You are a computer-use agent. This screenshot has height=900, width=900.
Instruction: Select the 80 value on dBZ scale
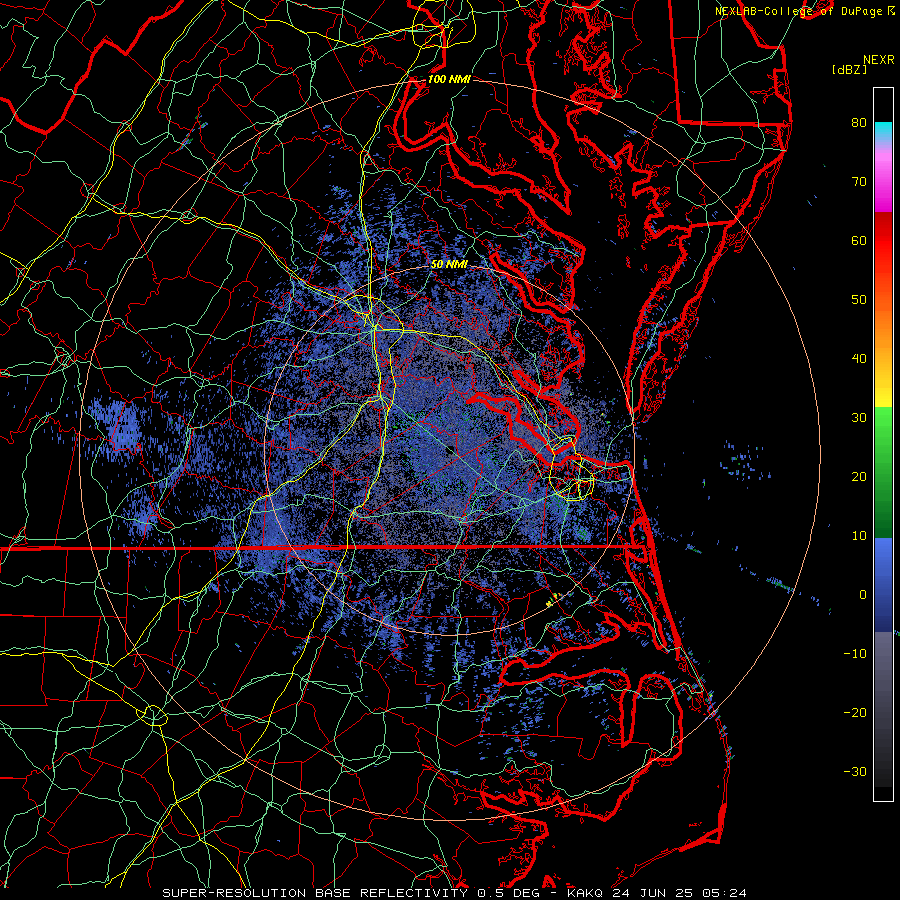pyautogui.click(x=859, y=122)
